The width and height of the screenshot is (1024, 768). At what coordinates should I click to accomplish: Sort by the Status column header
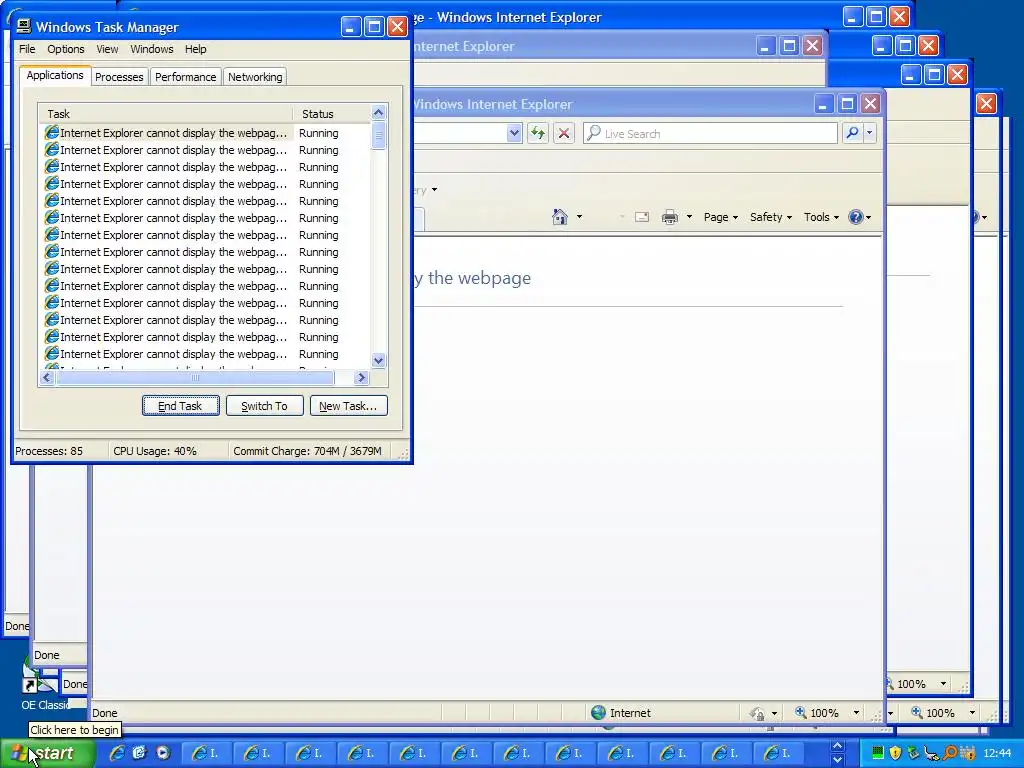coord(331,114)
